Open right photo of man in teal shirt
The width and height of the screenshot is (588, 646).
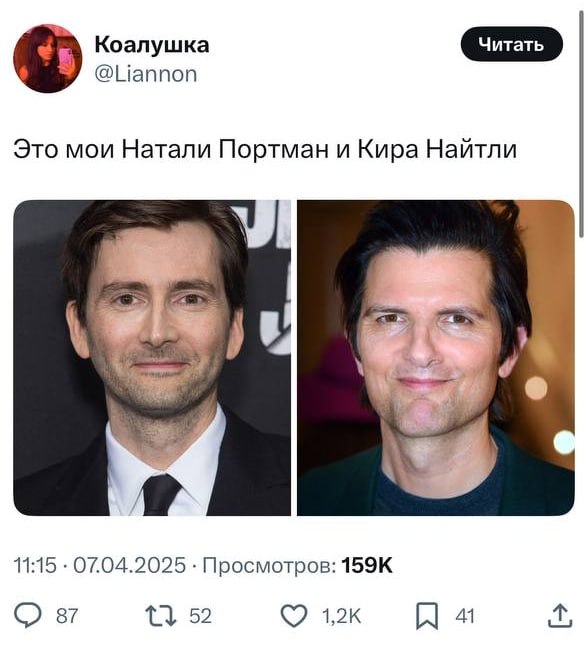[x=436, y=358]
